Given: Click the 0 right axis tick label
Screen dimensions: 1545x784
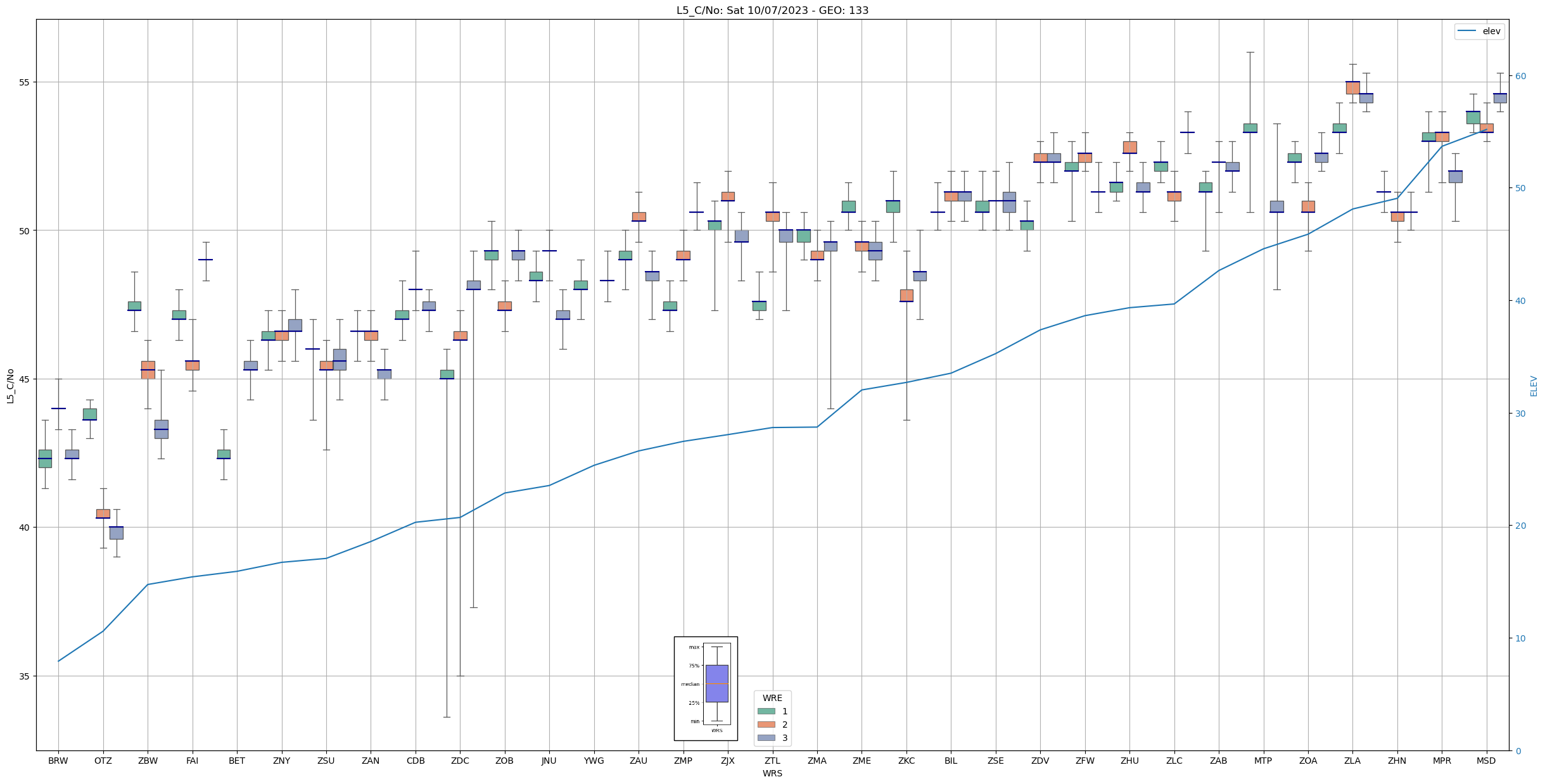Looking at the screenshot, I should (1518, 751).
